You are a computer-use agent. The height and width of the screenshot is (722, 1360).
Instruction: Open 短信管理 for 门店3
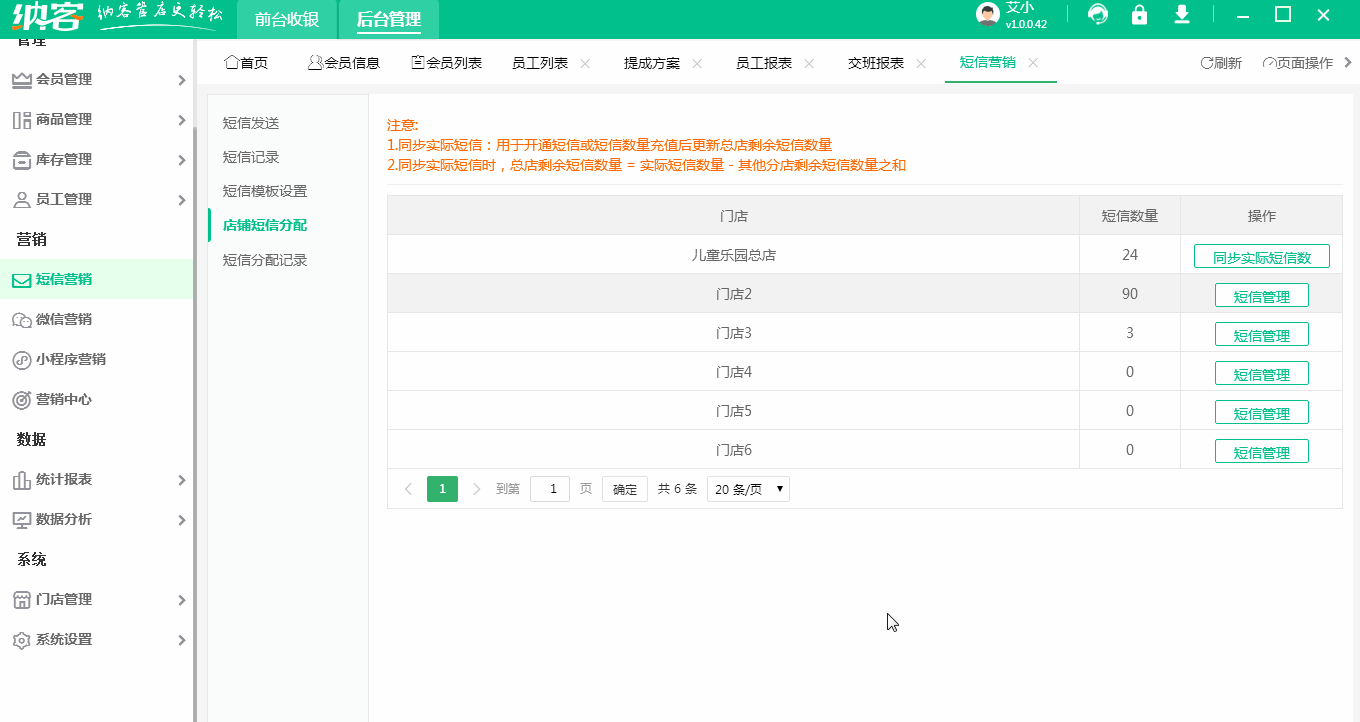(1261, 334)
